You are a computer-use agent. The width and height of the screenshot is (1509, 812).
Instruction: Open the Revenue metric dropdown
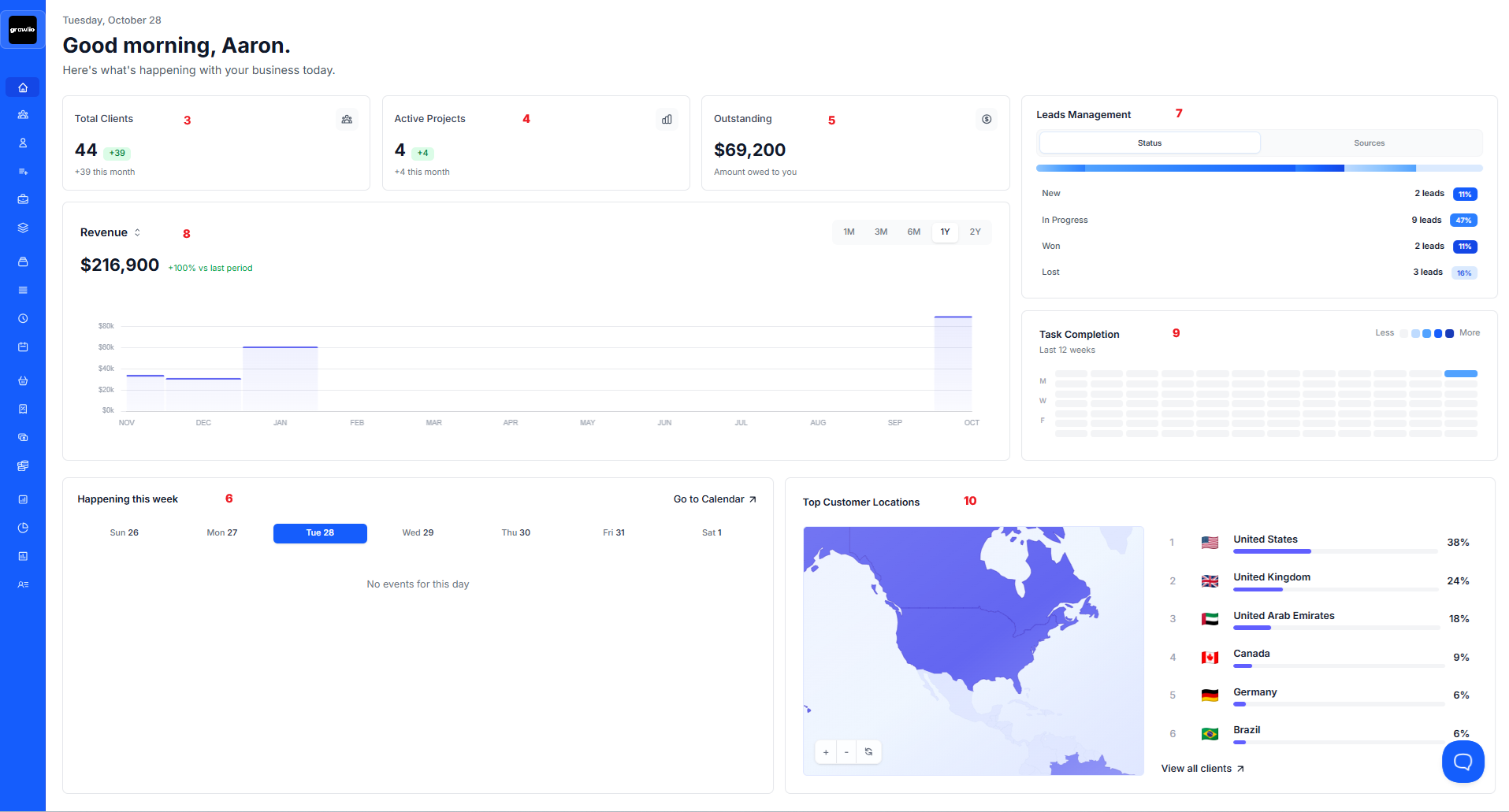pyautogui.click(x=111, y=232)
